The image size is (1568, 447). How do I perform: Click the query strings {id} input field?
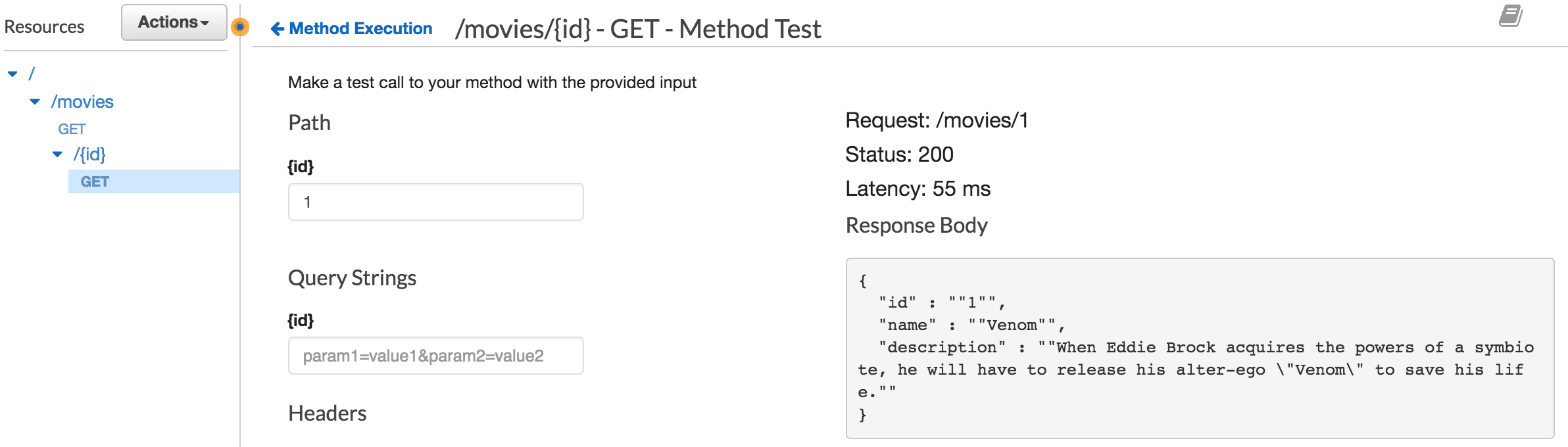click(x=435, y=356)
